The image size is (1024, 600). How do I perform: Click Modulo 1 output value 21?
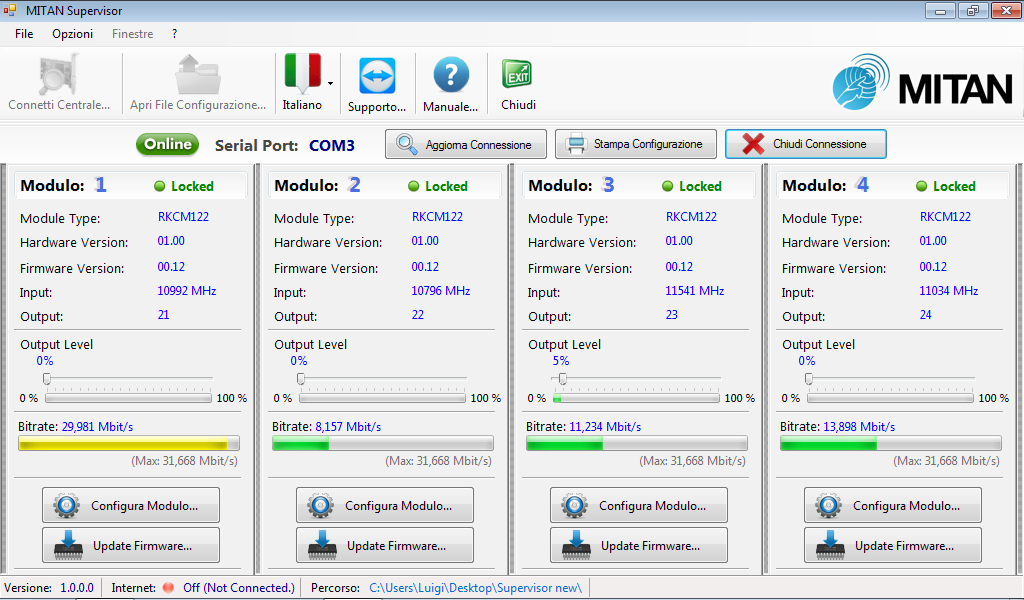[x=163, y=315]
